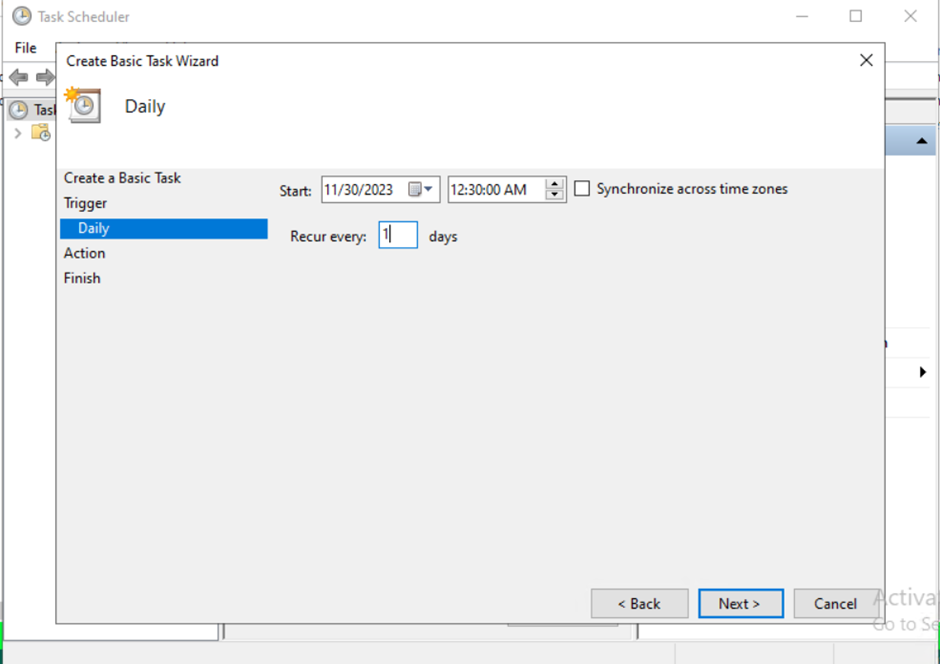Decrease start time with down spinner
The width and height of the screenshot is (940, 664).
(555, 195)
